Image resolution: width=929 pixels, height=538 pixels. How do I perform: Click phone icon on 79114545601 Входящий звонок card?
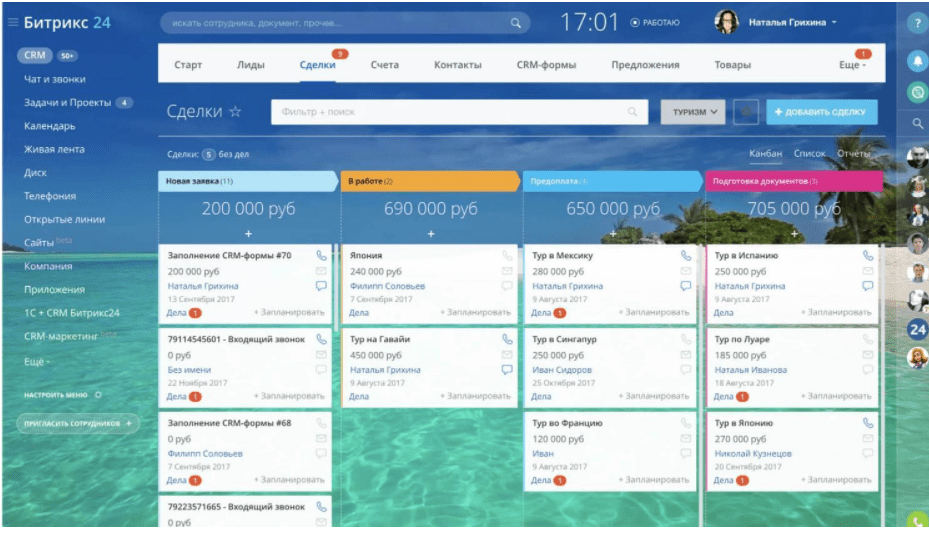point(321,339)
